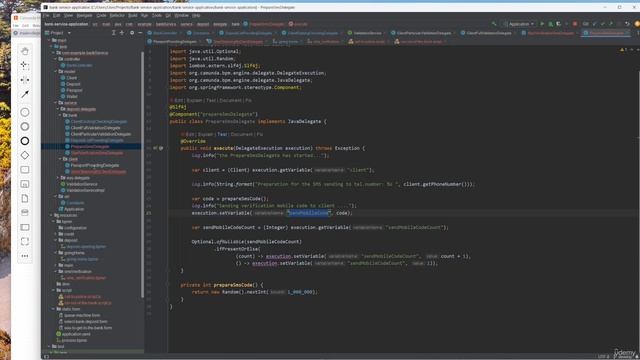The width and height of the screenshot is (640, 360).
Task: Collapse the resources folder
Action: click(51, 215)
